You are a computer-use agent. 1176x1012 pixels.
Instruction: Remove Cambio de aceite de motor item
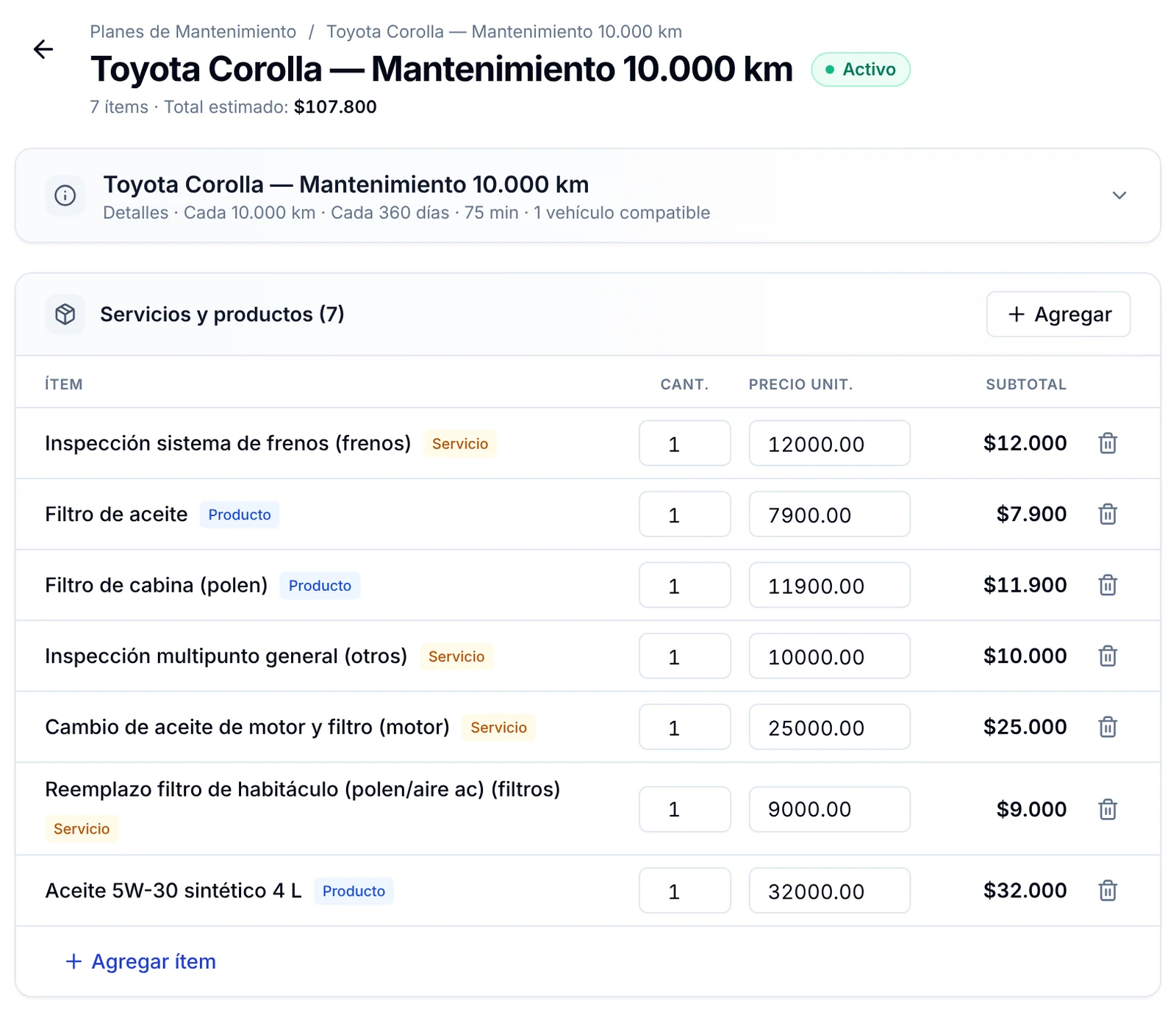click(x=1108, y=727)
